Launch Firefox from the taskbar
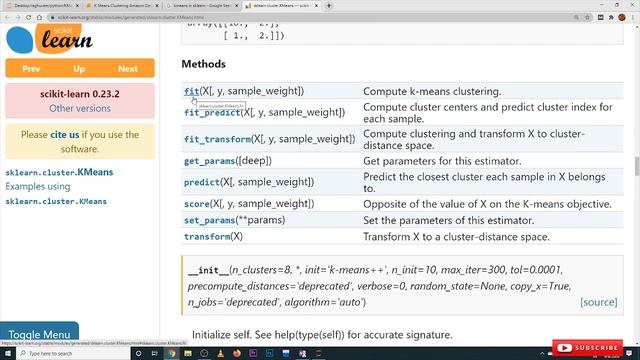Screen dimensions: 640x360 pyautogui.click(x=237, y=353)
